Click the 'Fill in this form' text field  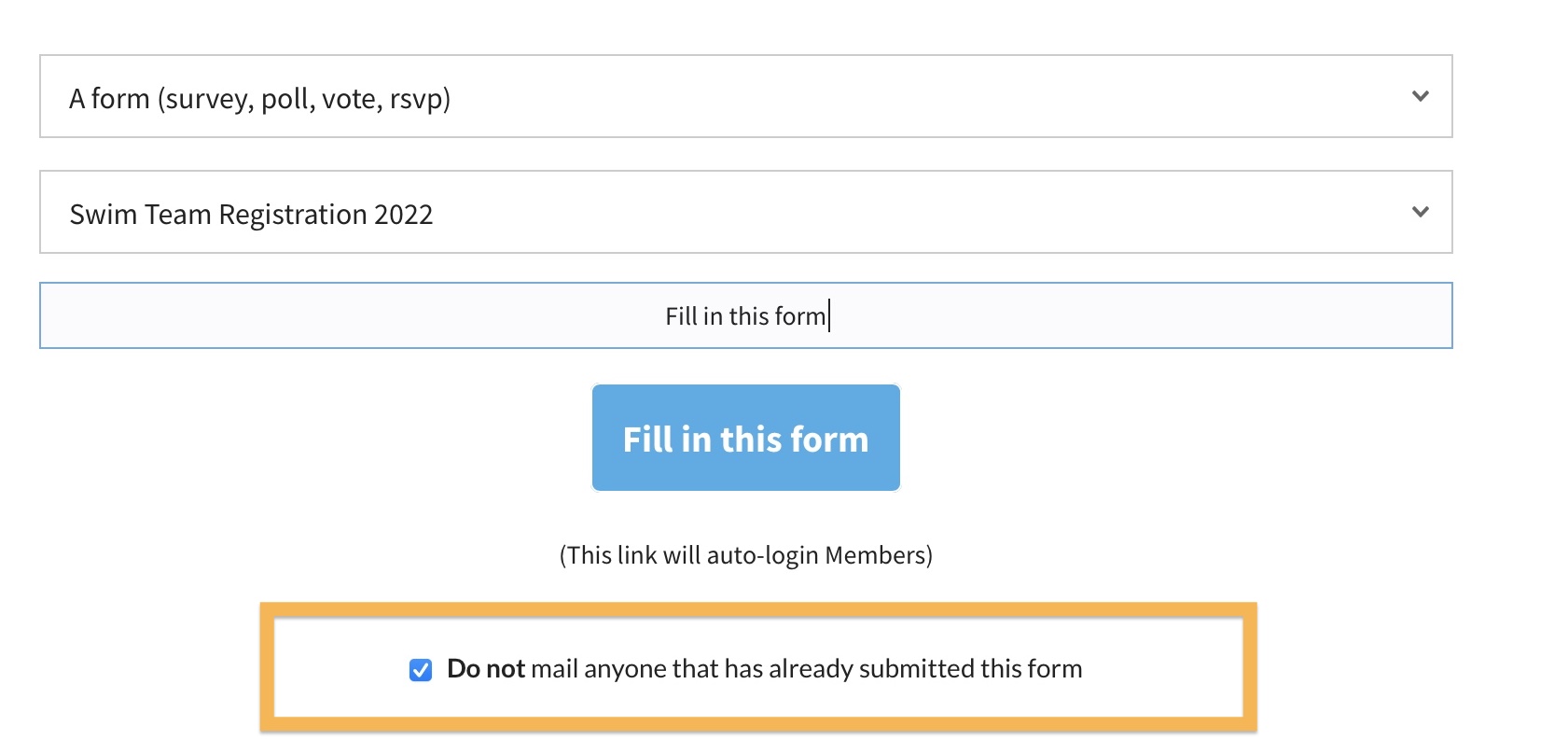pos(744,316)
